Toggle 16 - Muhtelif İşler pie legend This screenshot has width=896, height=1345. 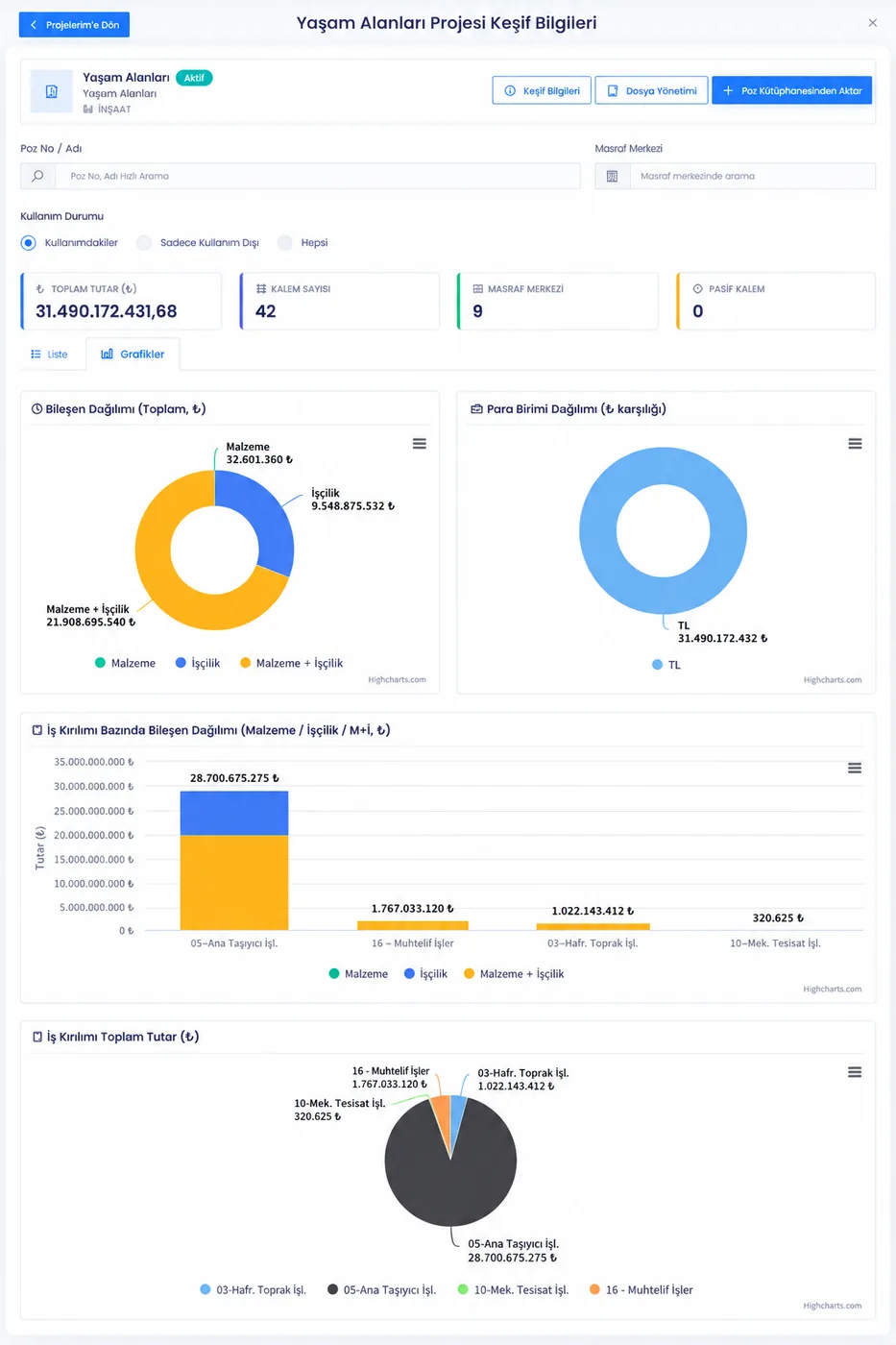(x=641, y=1290)
